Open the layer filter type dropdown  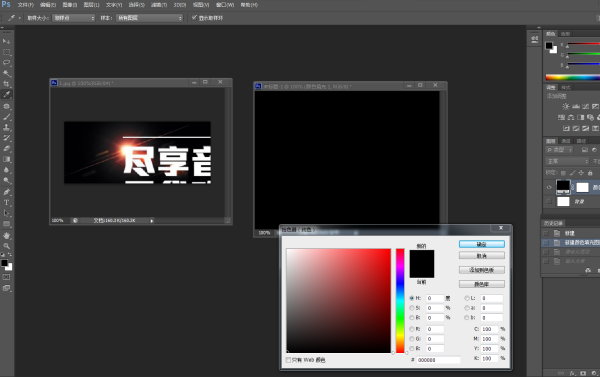tap(559, 150)
